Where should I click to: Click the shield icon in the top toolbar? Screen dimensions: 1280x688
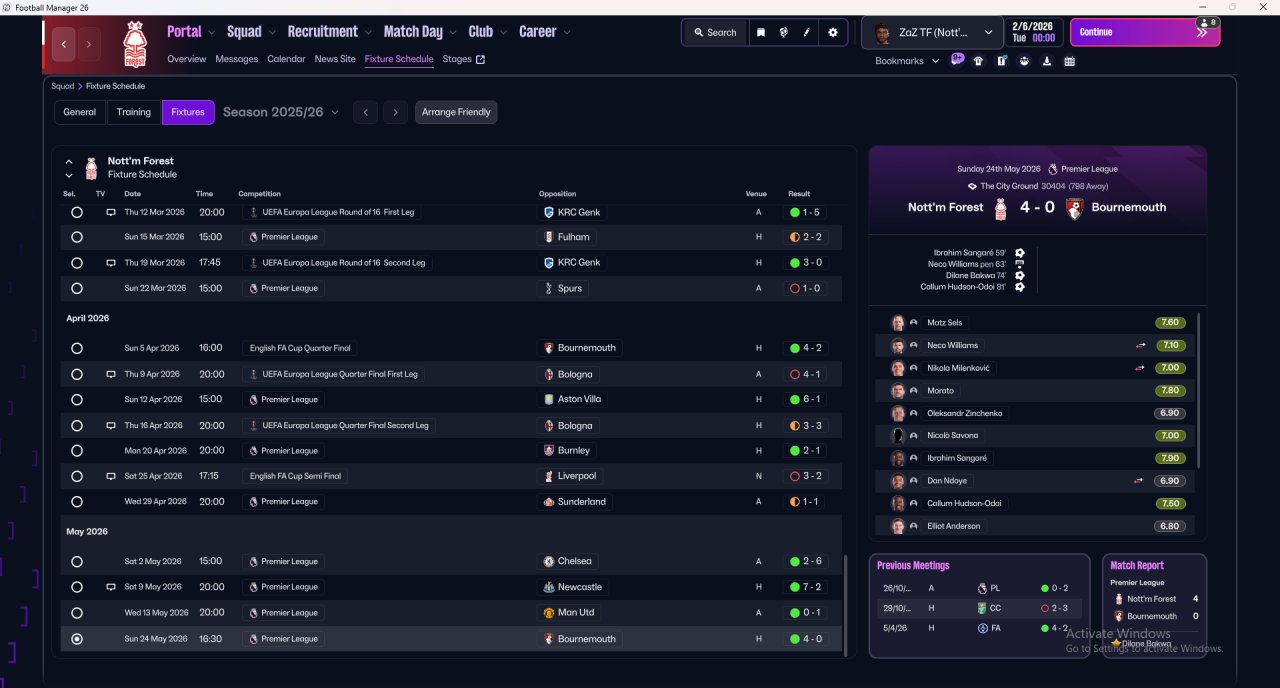(x=783, y=32)
